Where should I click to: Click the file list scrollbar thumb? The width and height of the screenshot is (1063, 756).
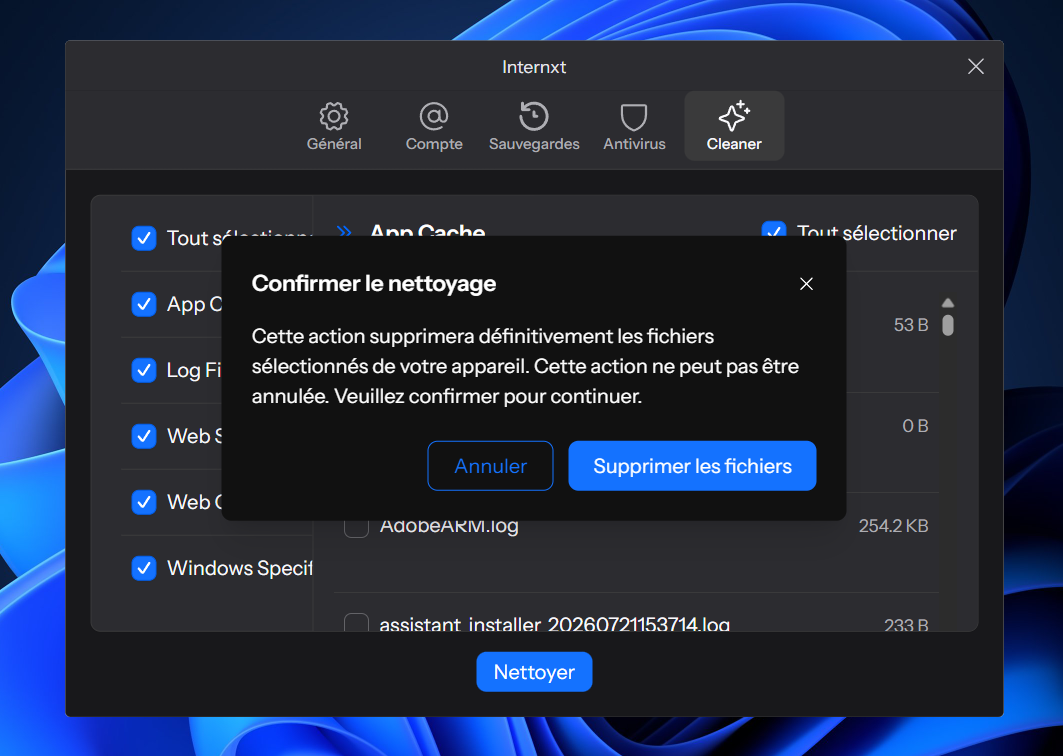click(948, 325)
